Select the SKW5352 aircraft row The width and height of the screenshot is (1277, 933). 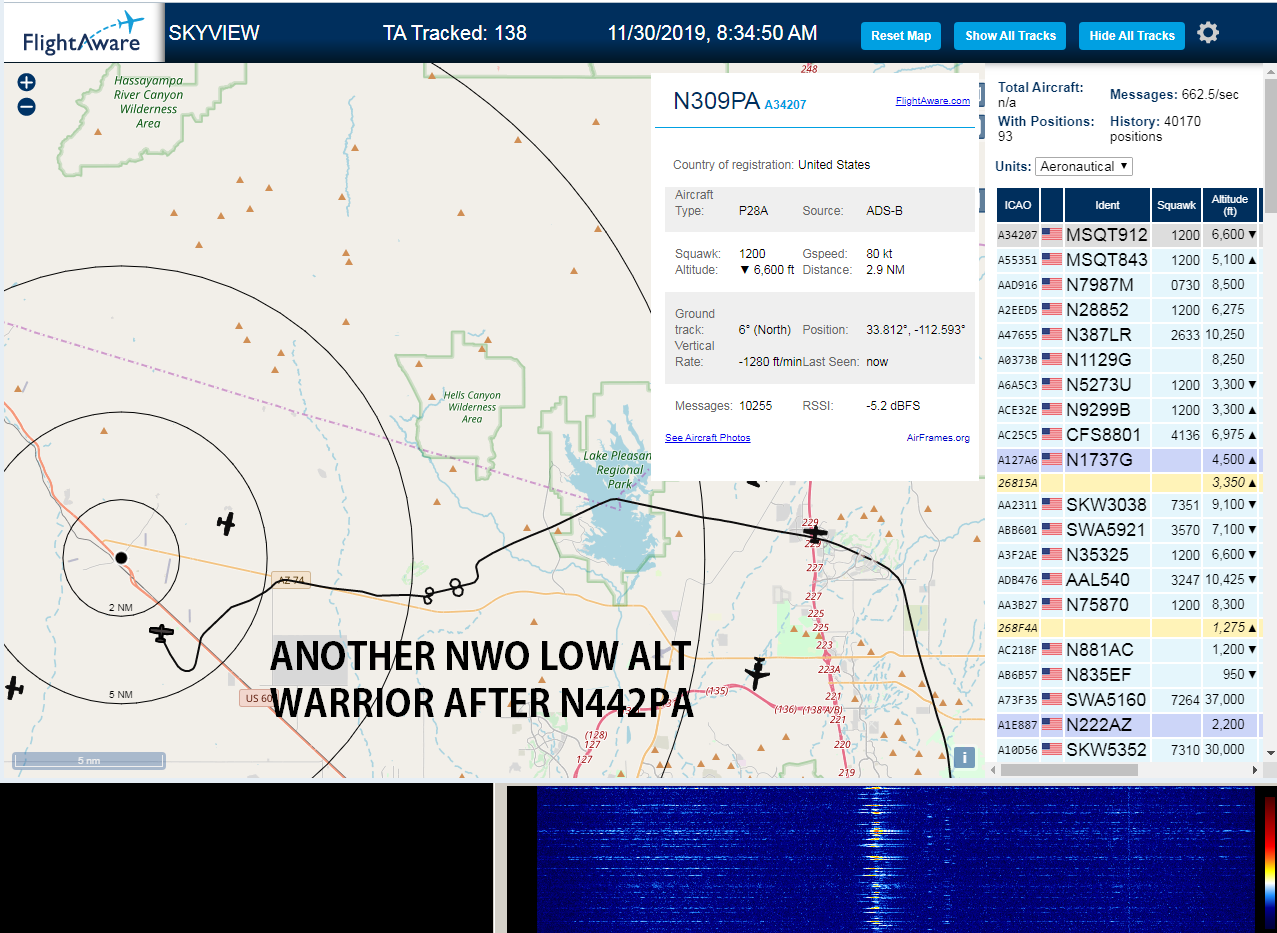click(1128, 749)
